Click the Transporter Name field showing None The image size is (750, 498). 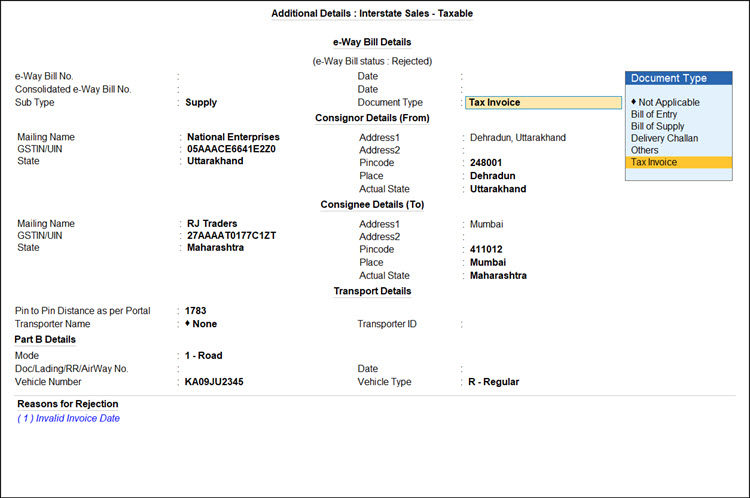[x=205, y=324]
